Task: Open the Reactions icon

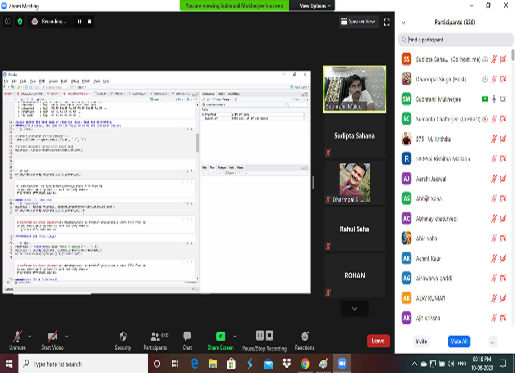Action: coord(305,336)
